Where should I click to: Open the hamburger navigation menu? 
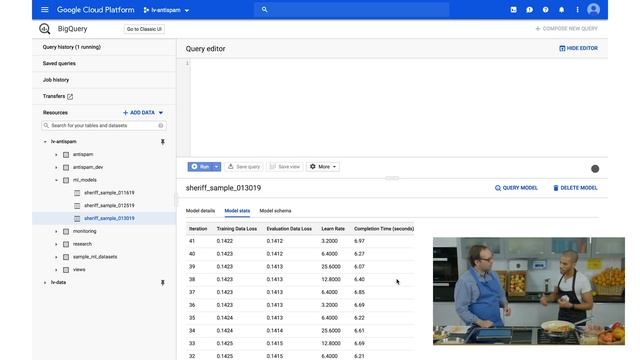[45, 10]
